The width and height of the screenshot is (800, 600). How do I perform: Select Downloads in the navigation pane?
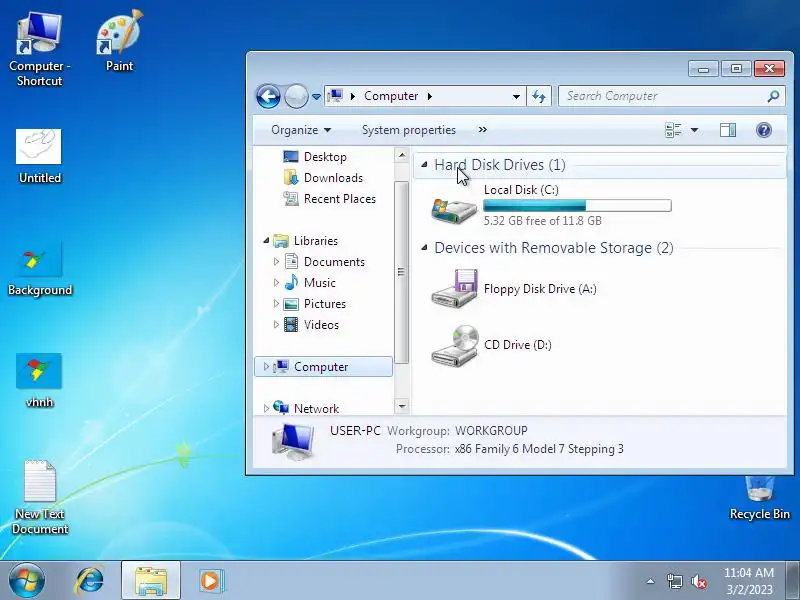coord(333,178)
